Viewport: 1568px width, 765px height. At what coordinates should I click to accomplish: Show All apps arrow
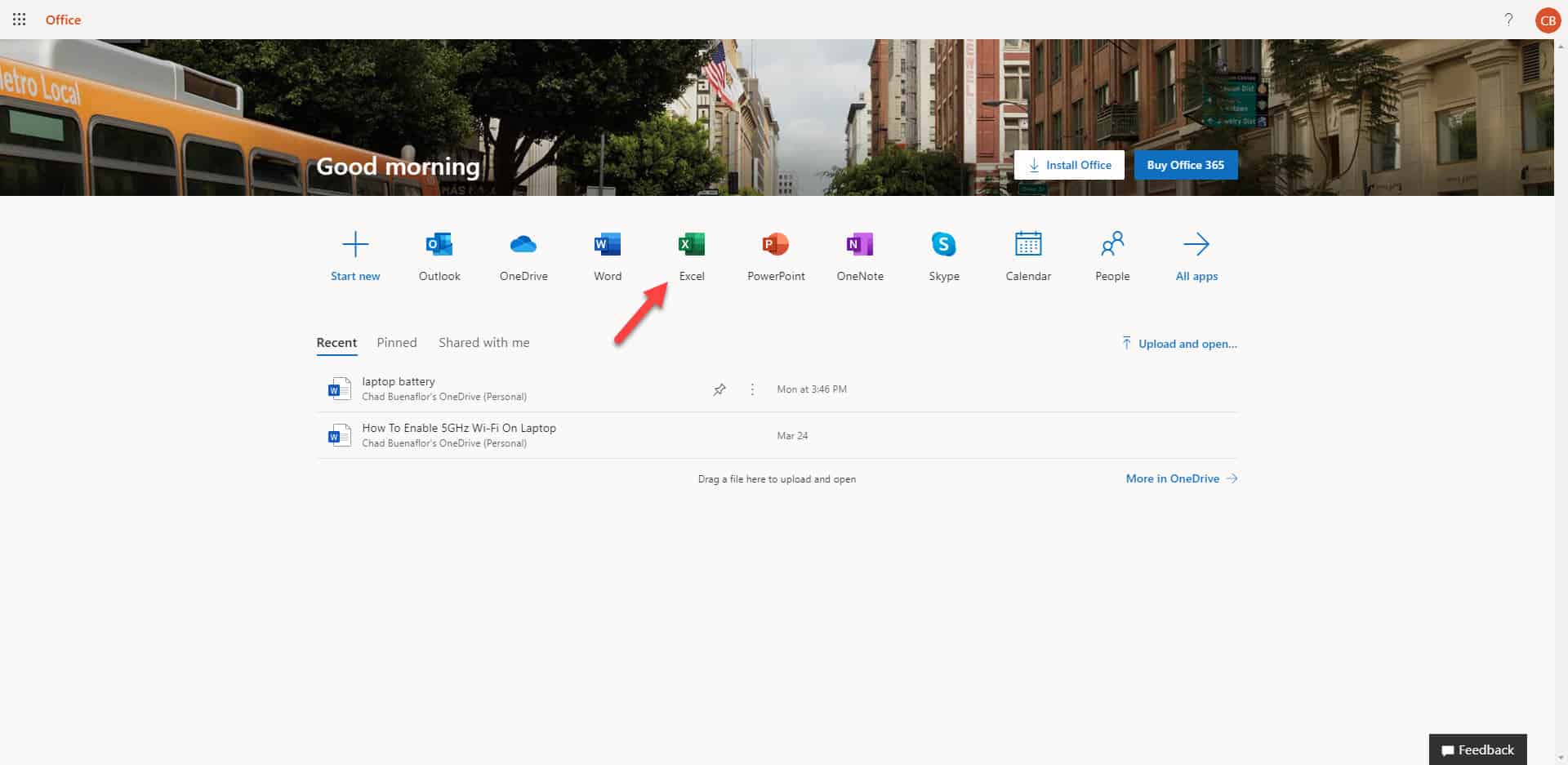pos(1196,244)
